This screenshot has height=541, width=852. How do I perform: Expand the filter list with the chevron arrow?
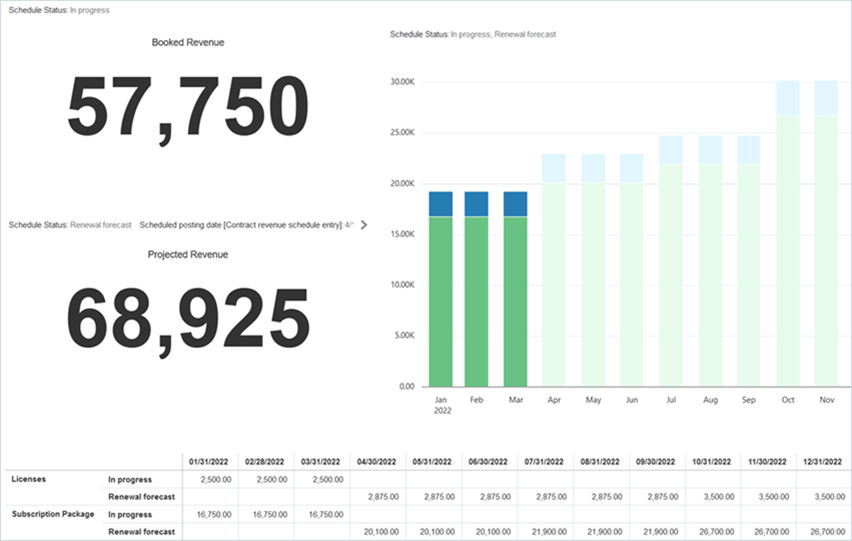[363, 225]
